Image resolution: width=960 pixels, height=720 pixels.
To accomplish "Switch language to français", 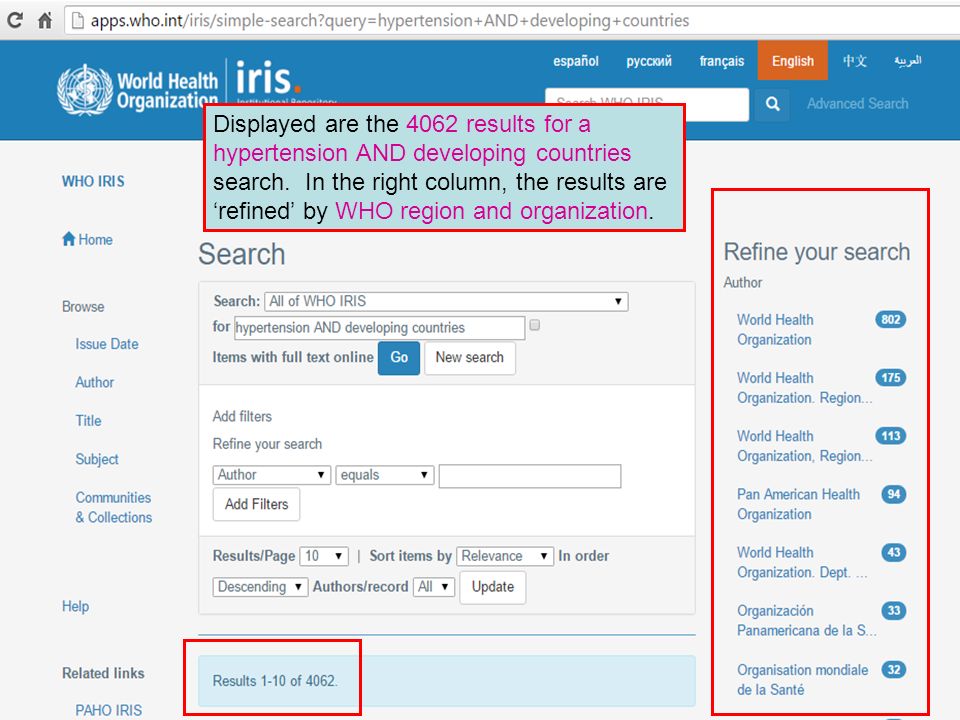I will tap(722, 61).
